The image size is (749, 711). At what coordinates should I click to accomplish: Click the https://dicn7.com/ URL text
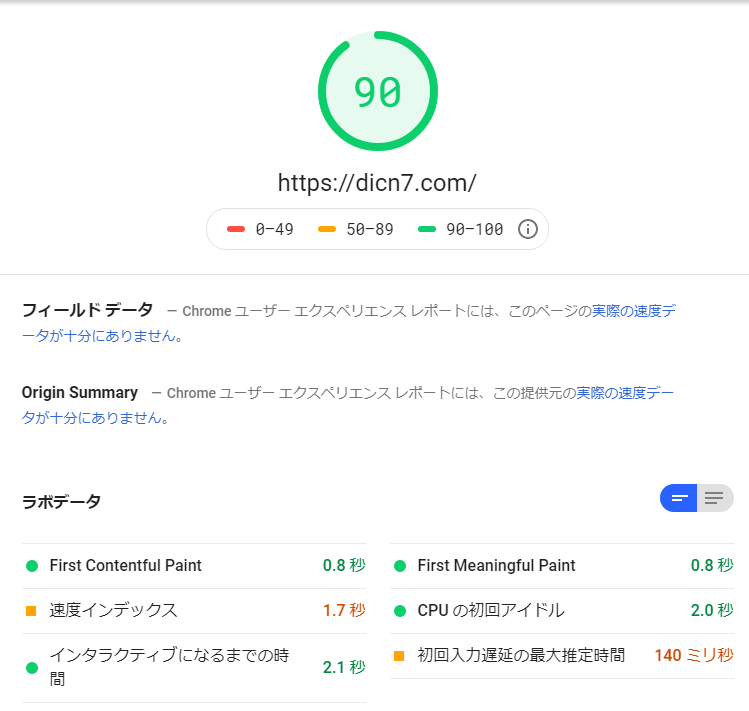377,183
